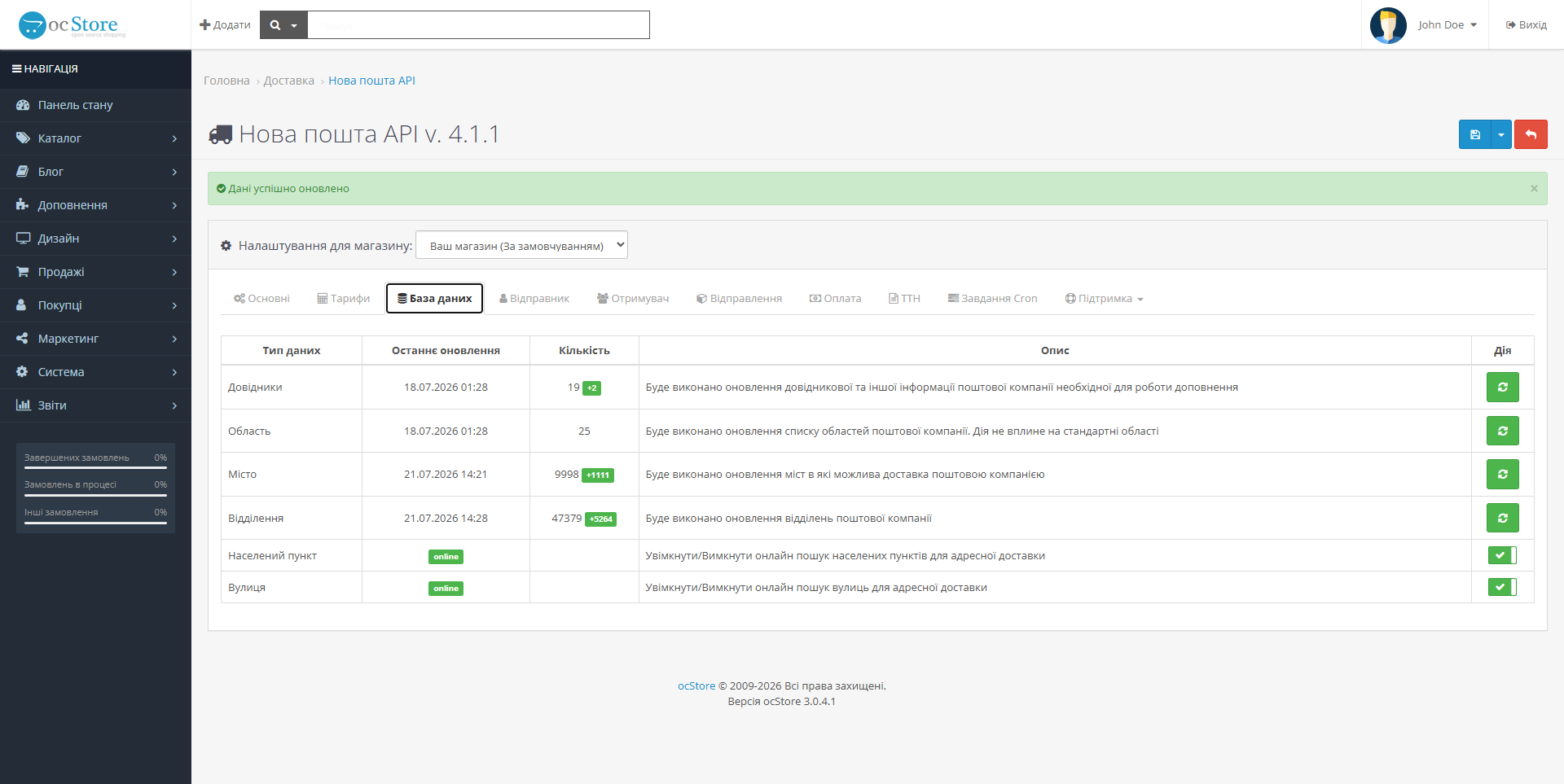Click the Вихід logout link
Screen dimensions: 1564x784
(x=1527, y=25)
